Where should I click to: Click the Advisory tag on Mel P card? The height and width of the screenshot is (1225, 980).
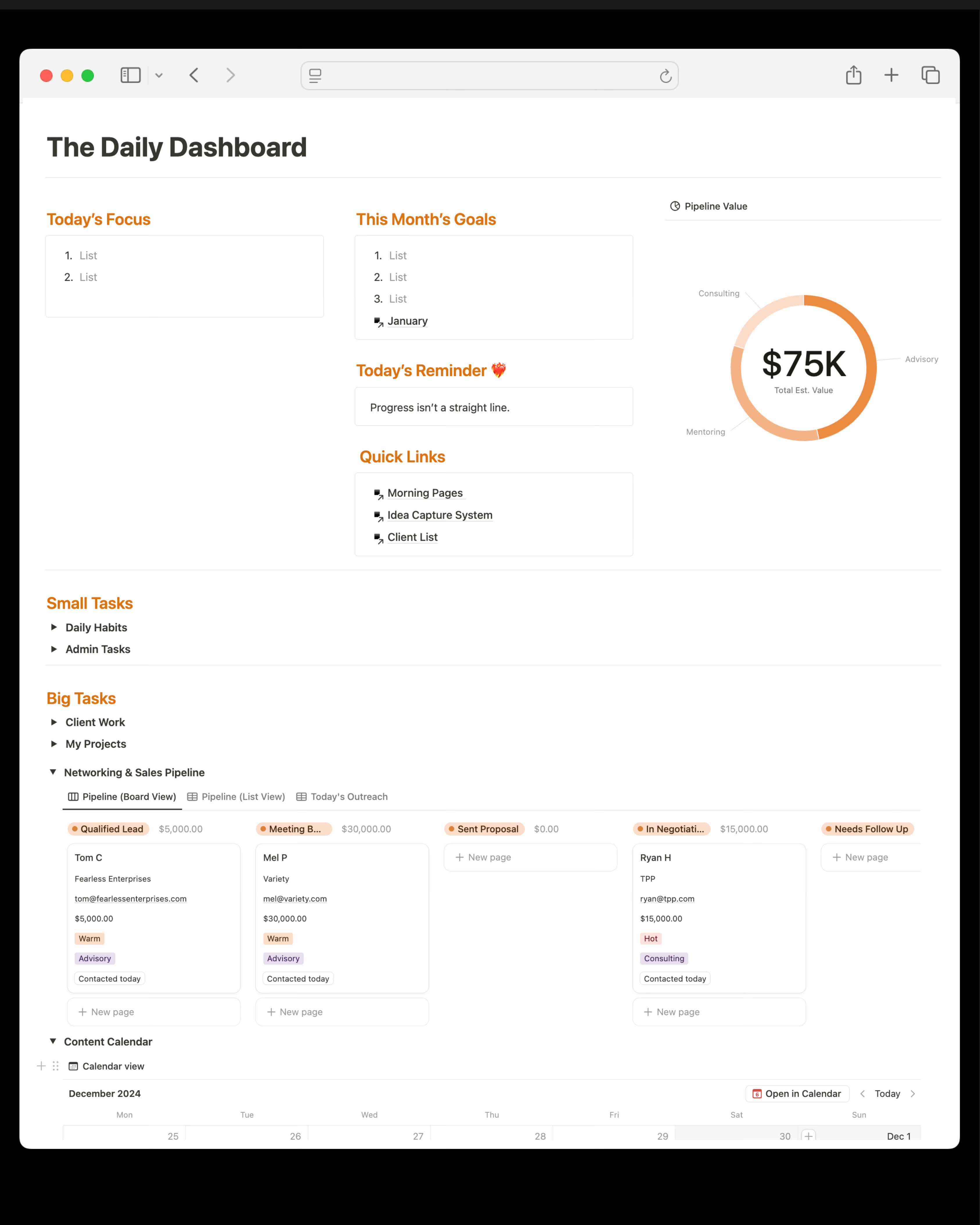pyautogui.click(x=283, y=958)
